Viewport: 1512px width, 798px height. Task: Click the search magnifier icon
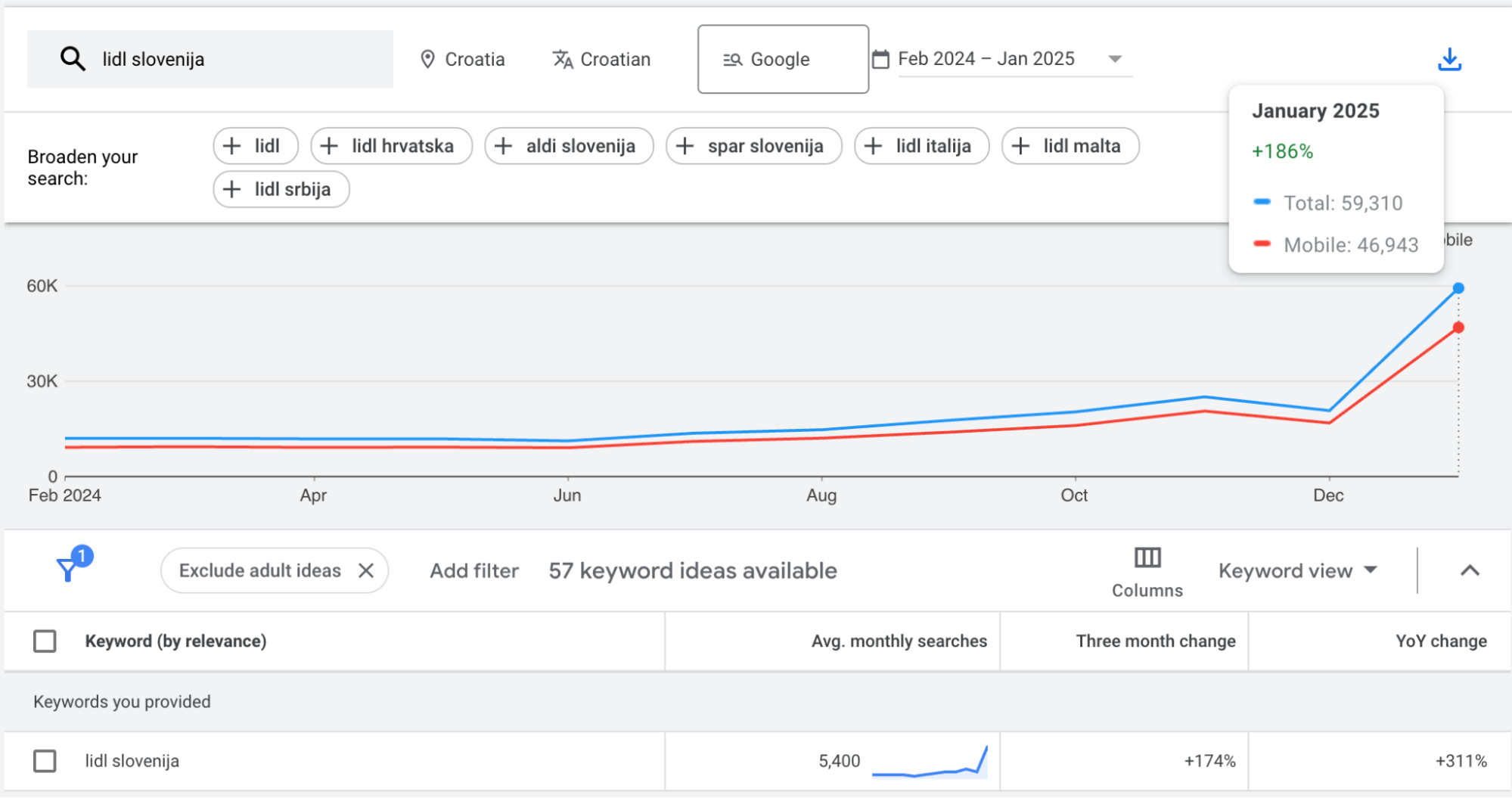73,58
